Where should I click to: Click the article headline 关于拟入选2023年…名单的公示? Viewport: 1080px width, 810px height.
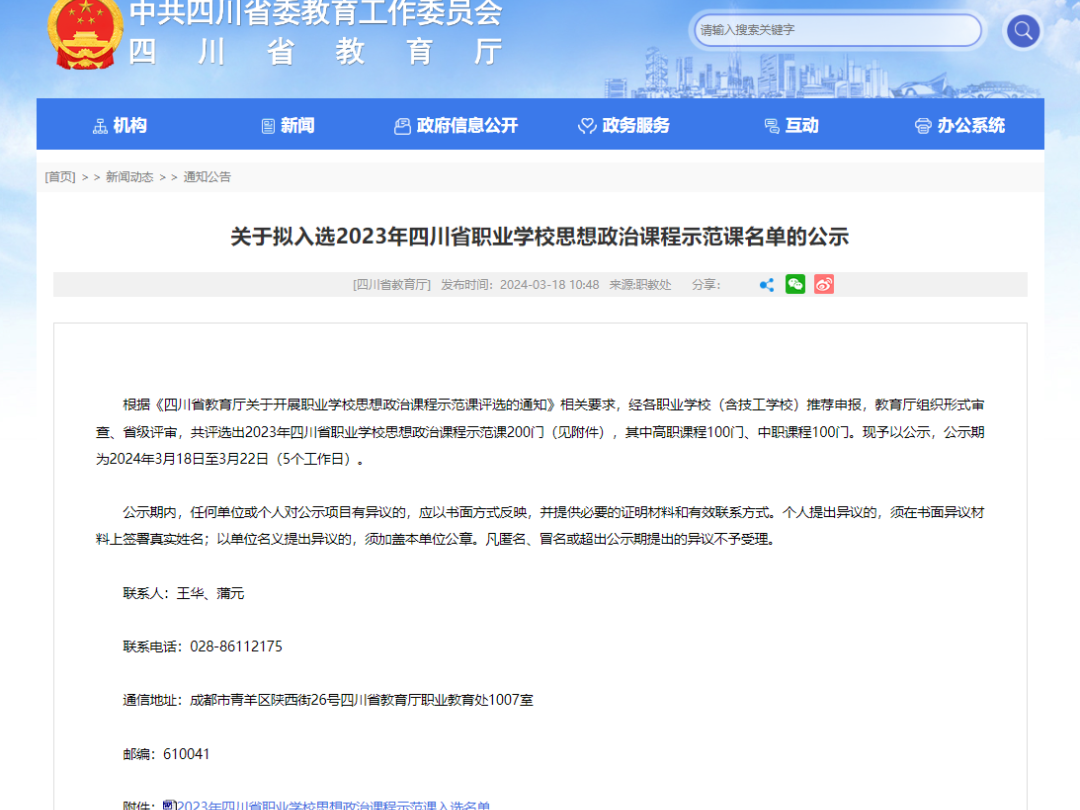[x=539, y=237]
